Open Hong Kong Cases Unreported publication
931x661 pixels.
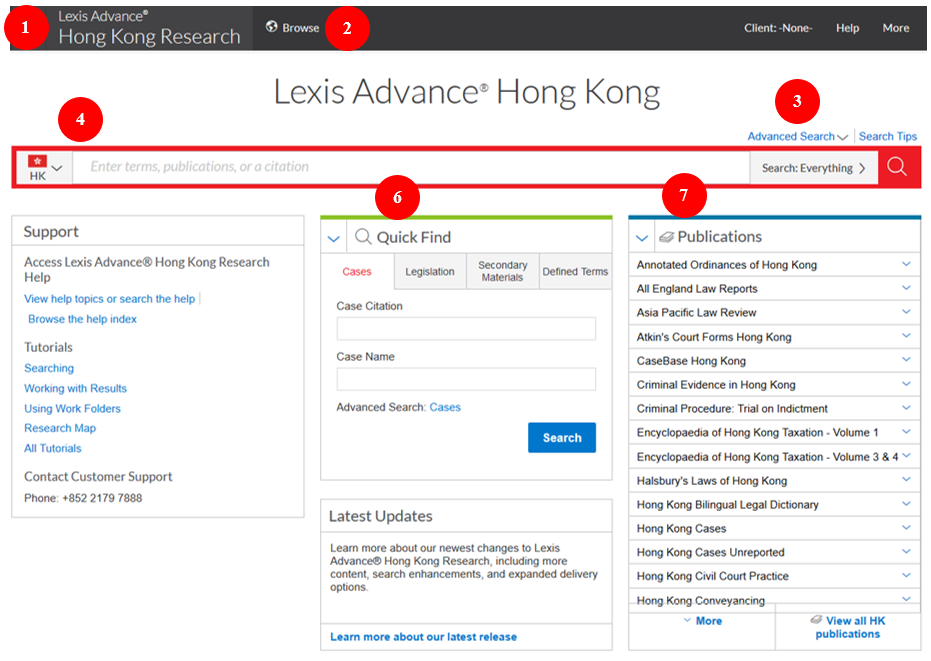[711, 552]
